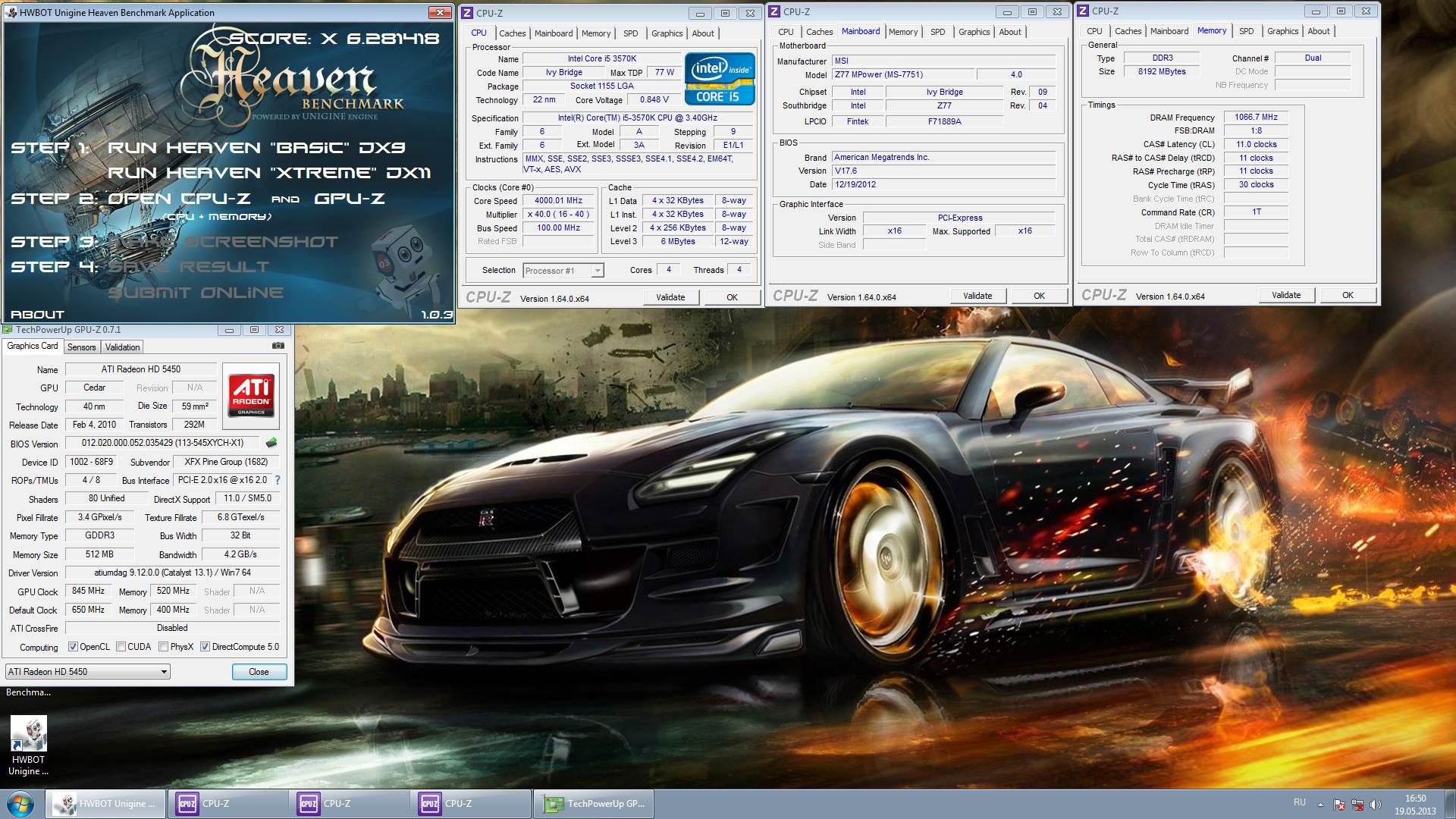
Task: Open the Processor #1 selection dropdown
Action: [x=563, y=271]
